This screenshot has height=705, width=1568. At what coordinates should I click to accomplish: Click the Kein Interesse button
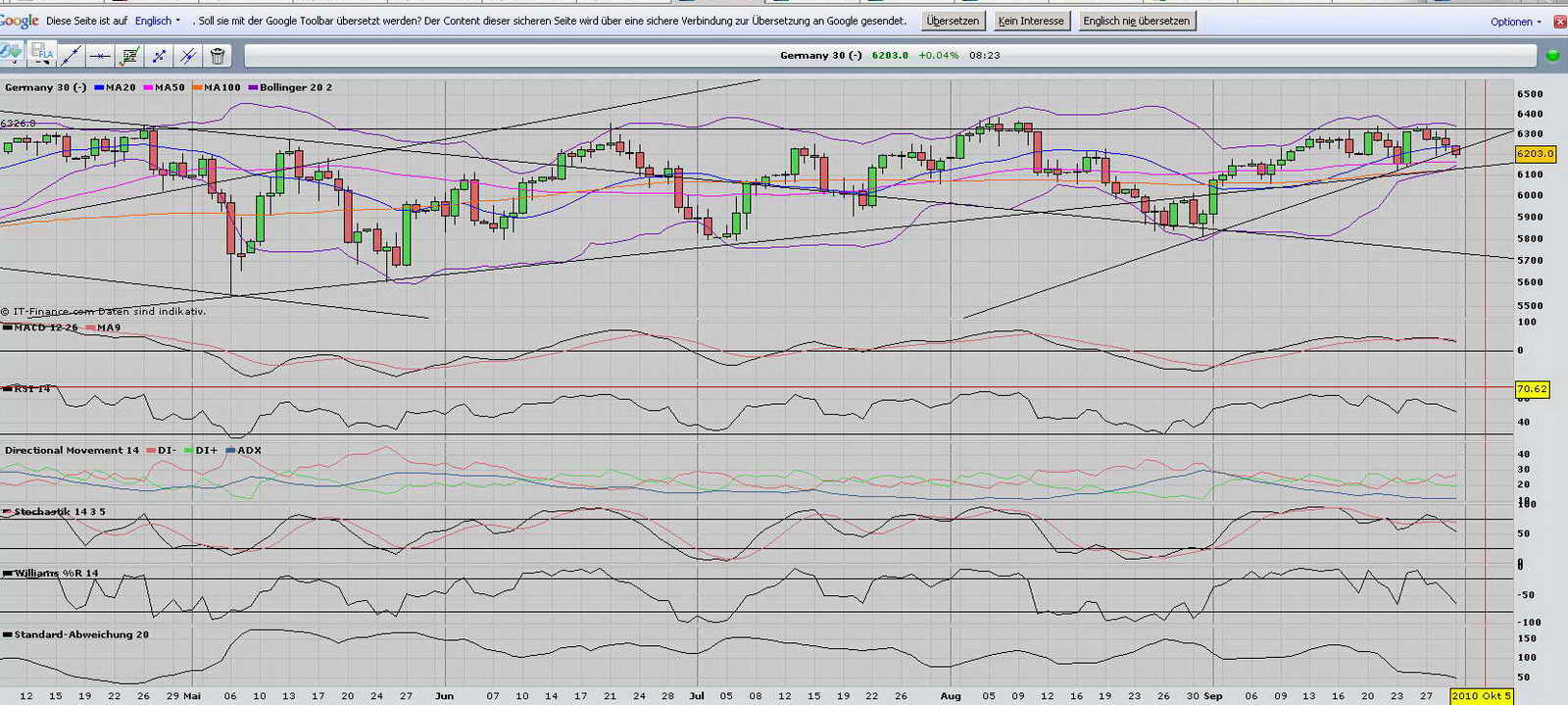coord(1030,21)
